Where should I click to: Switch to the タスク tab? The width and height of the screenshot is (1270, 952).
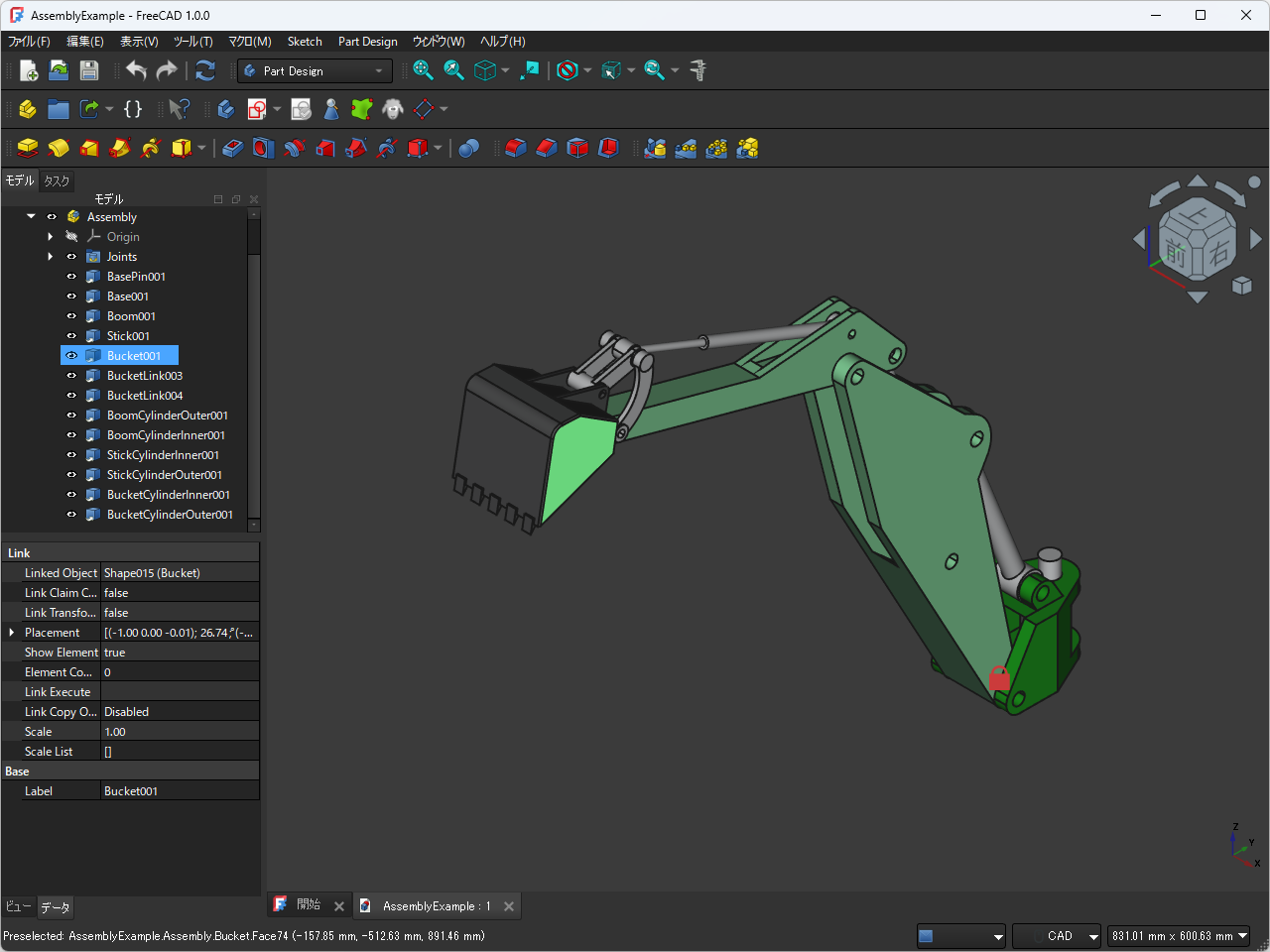tap(56, 180)
